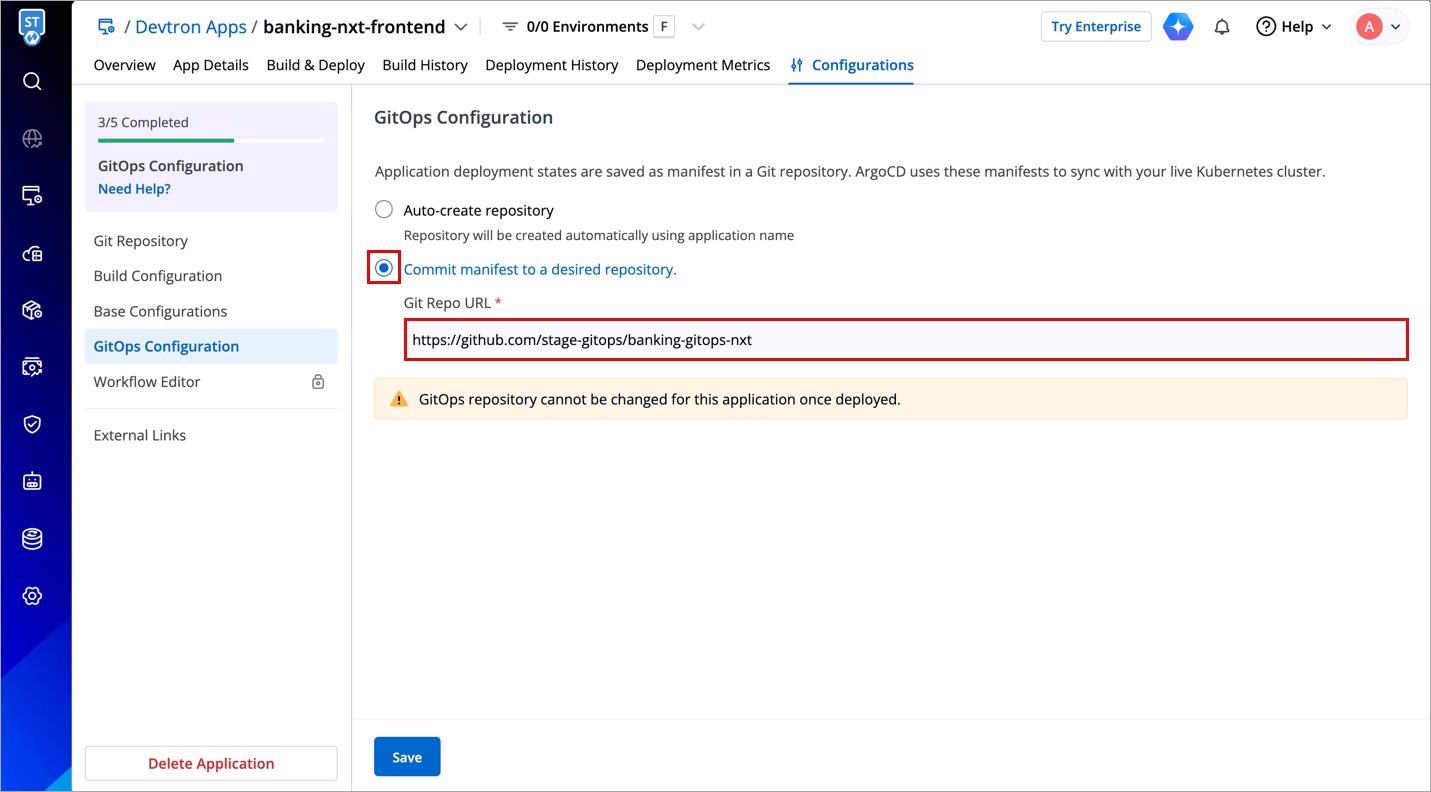Click the database stack icon in sidebar

[32, 539]
